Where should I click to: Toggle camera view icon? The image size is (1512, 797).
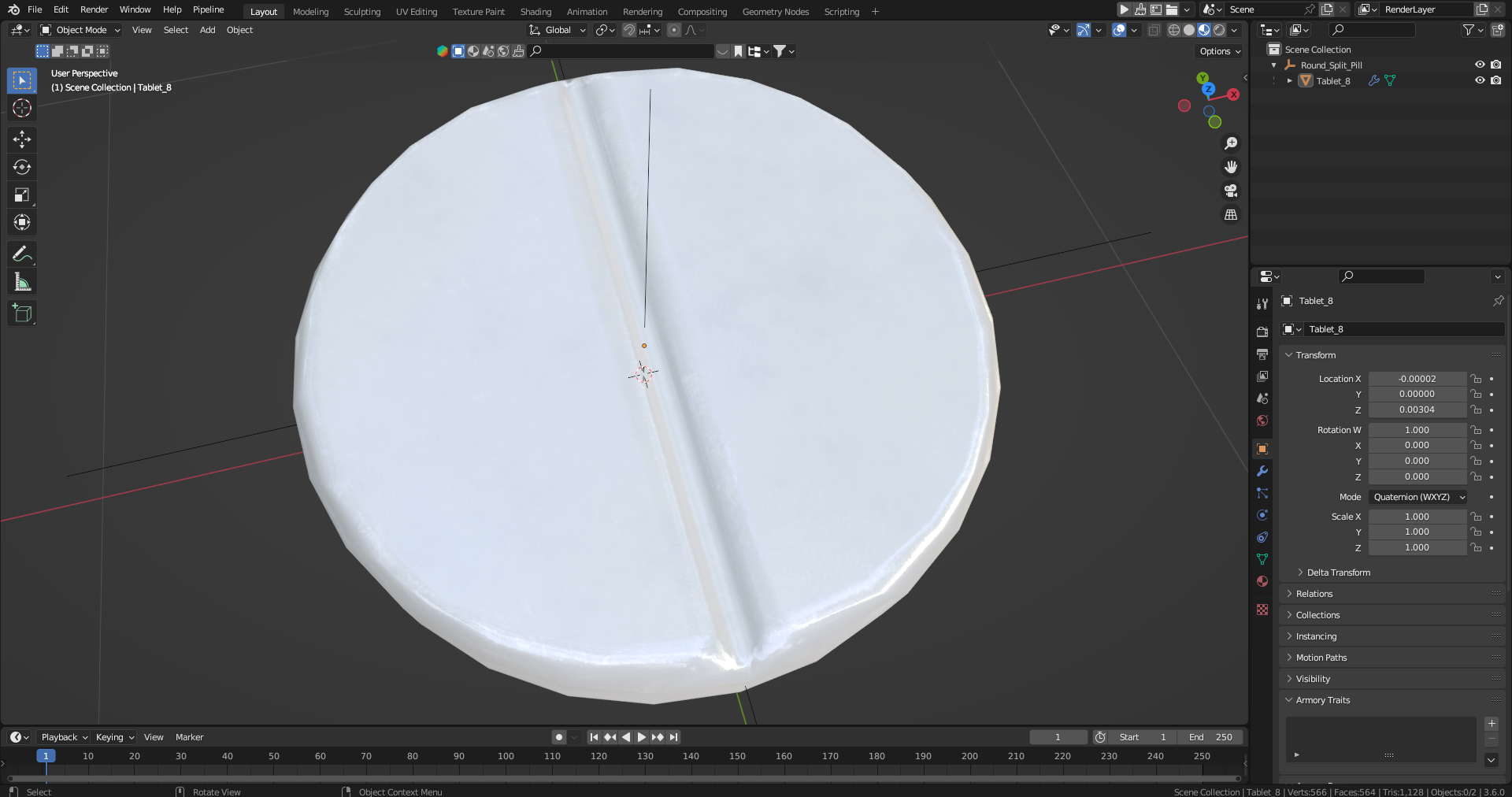click(1230, 191)
